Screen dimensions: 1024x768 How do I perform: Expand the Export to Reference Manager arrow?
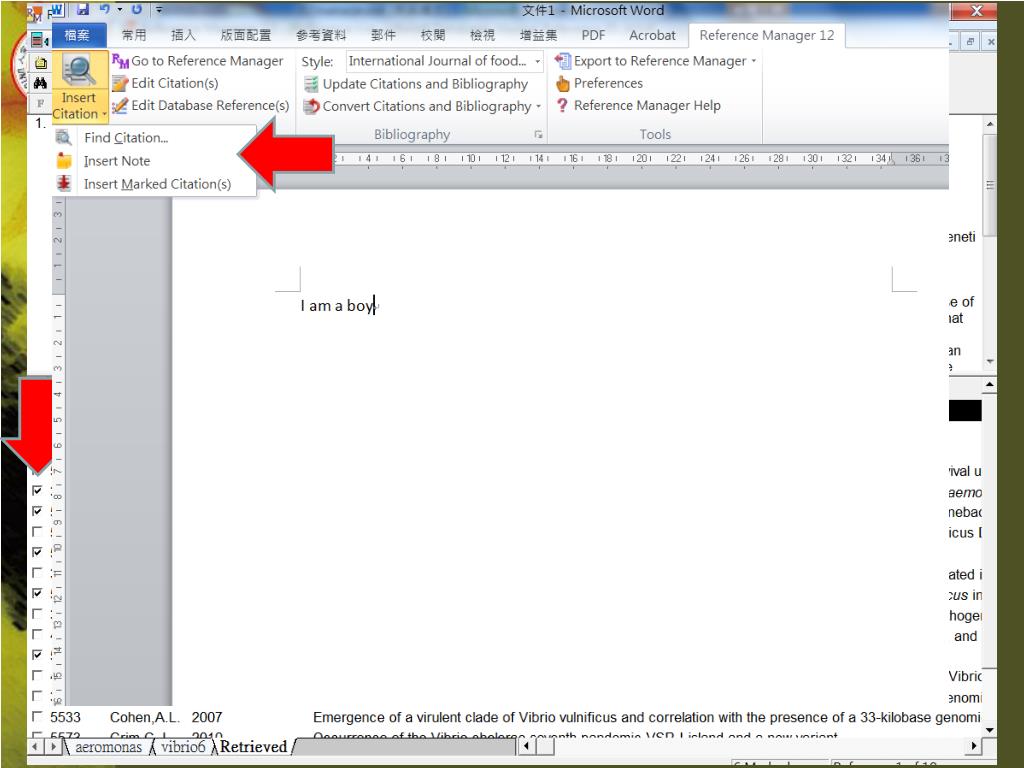click(754, 61)
